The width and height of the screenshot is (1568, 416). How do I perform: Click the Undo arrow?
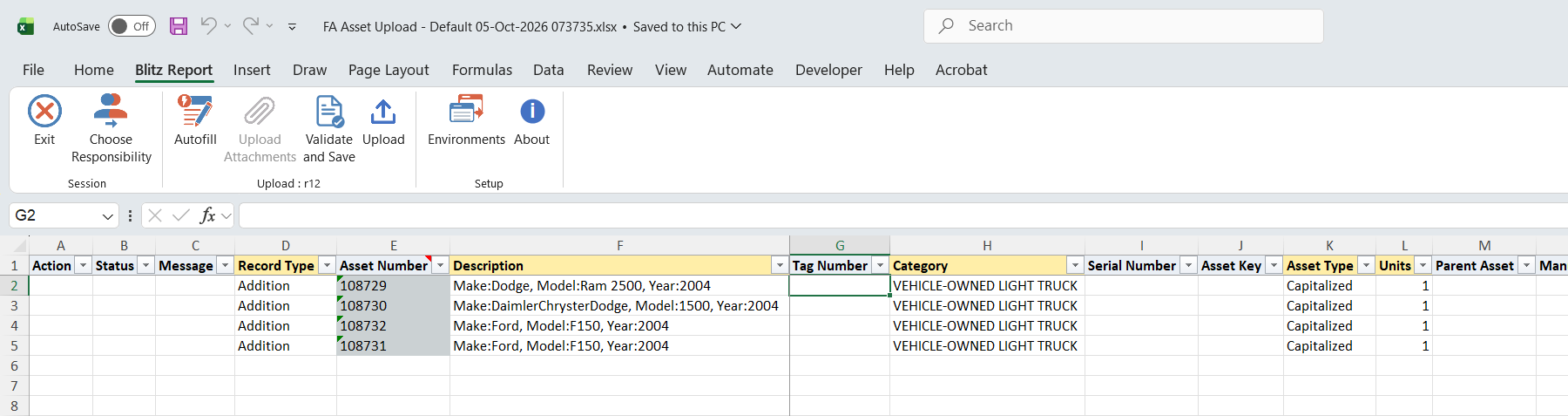click(208, 26)
